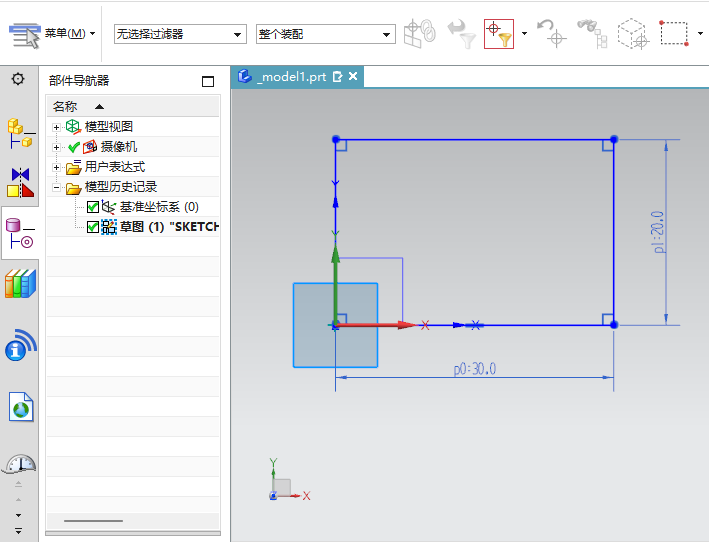Viewport: 709px width, 542px height.
Task: Uncheck the 基准坐标系 (0) checkbox
Action: pos(93,207)
